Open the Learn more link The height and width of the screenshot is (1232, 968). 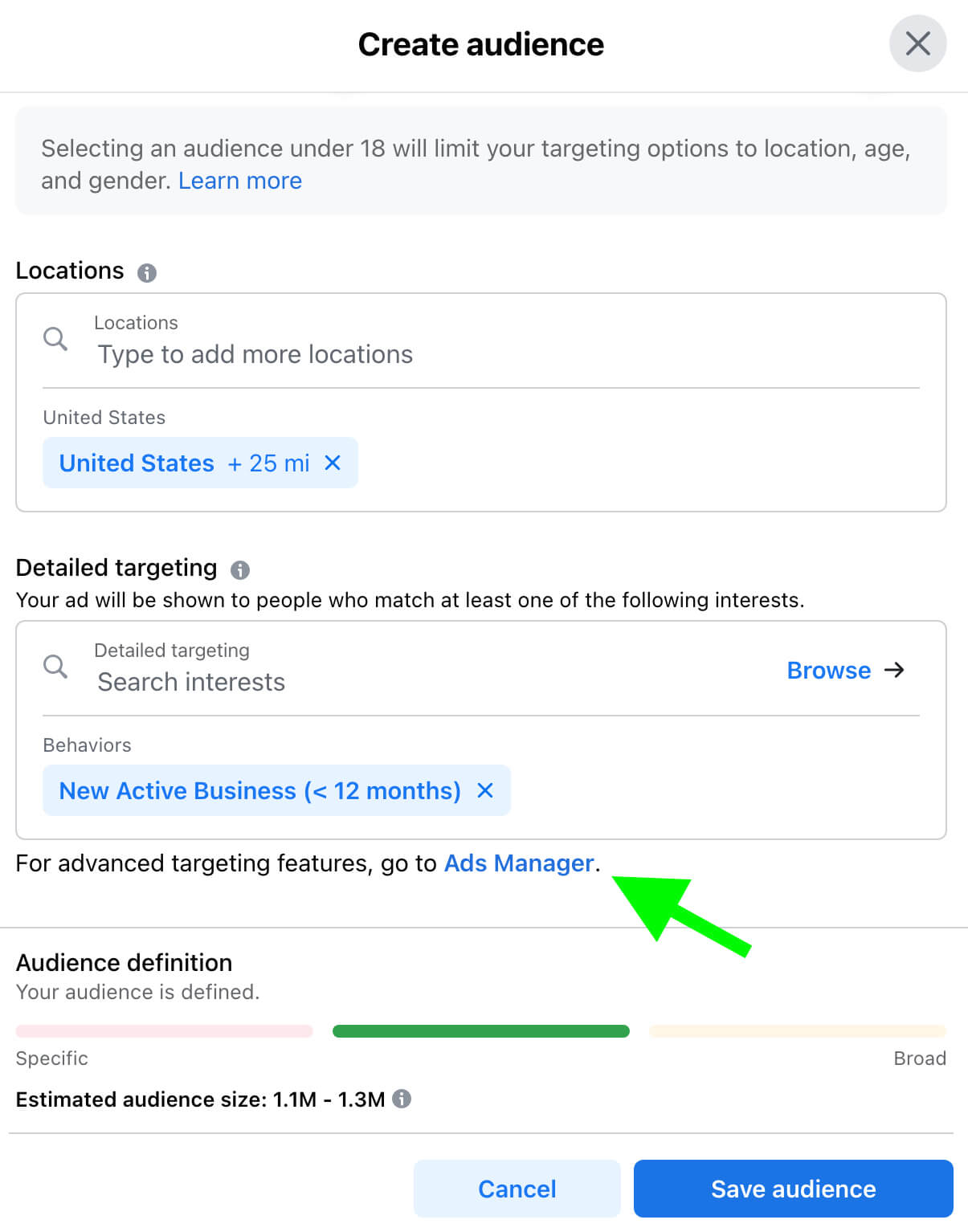tap(239, 181)
